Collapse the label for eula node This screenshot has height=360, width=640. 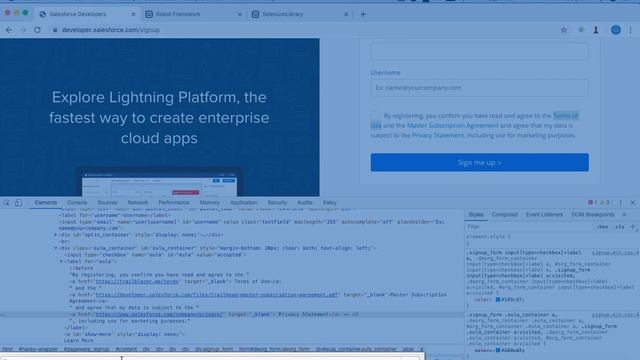pyautogui.click(x=61, y=261)
